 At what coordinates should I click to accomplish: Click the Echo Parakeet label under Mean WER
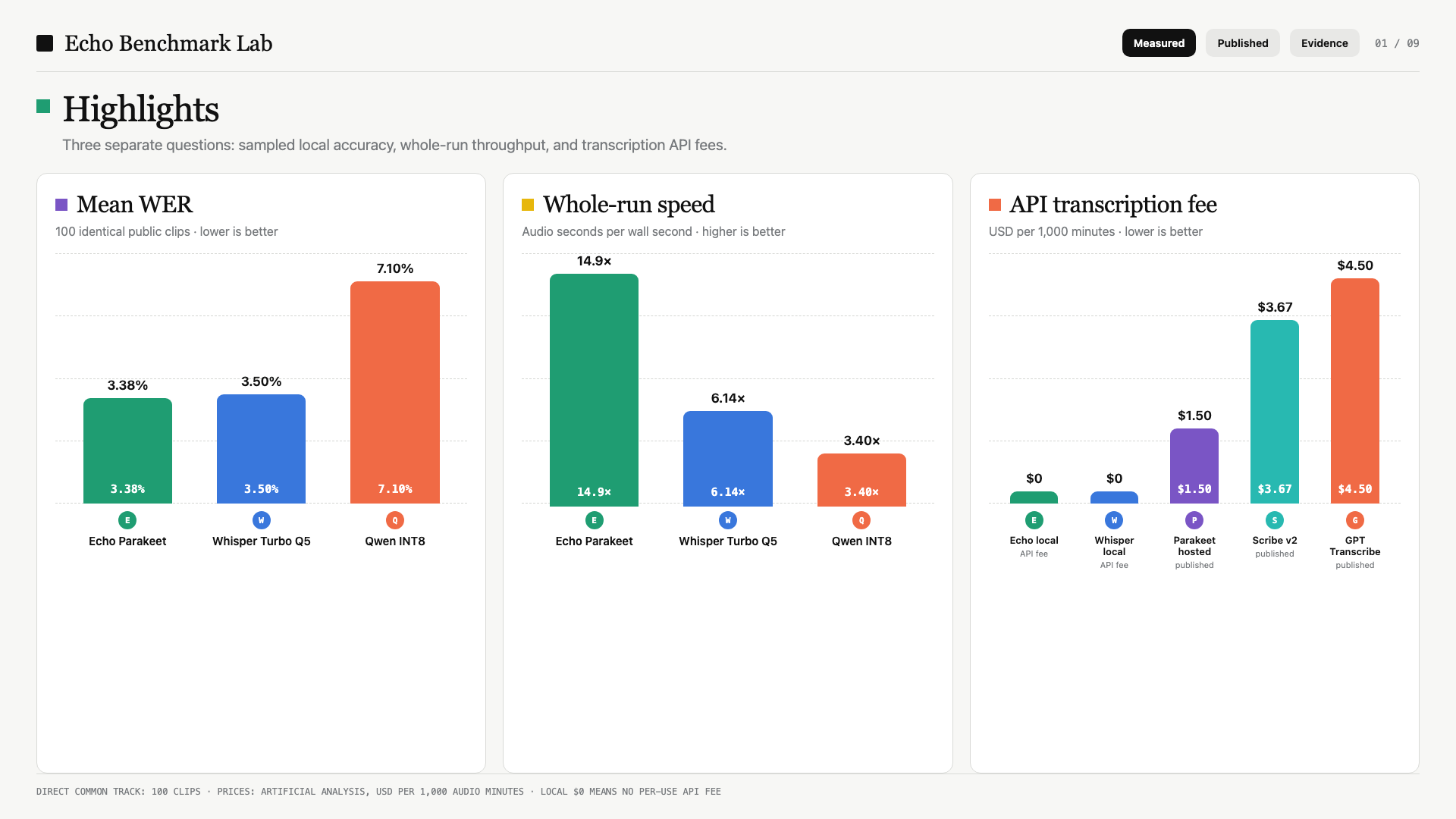(x=127, y=541)
